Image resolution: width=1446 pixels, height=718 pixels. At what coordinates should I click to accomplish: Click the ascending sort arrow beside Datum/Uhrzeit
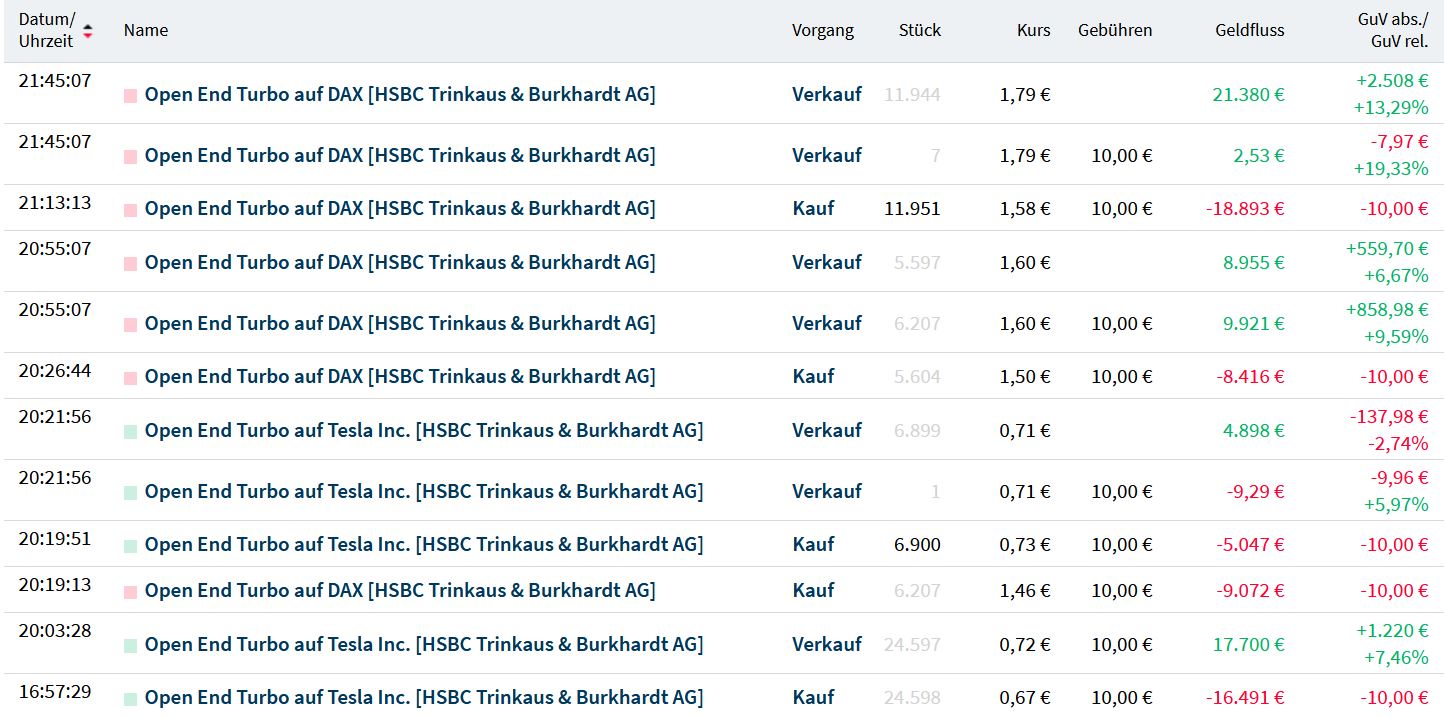click(88, 26)
